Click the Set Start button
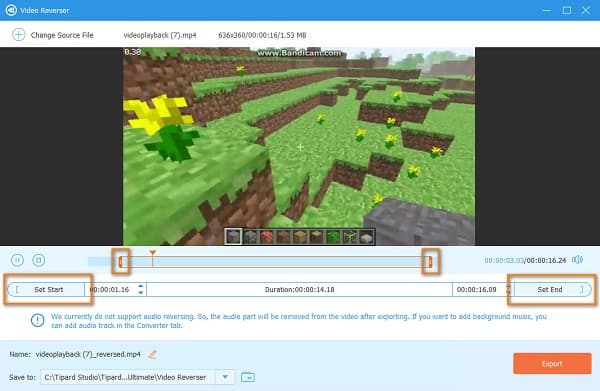This screenshot has width=600, height=391. (x=46, y=290)
